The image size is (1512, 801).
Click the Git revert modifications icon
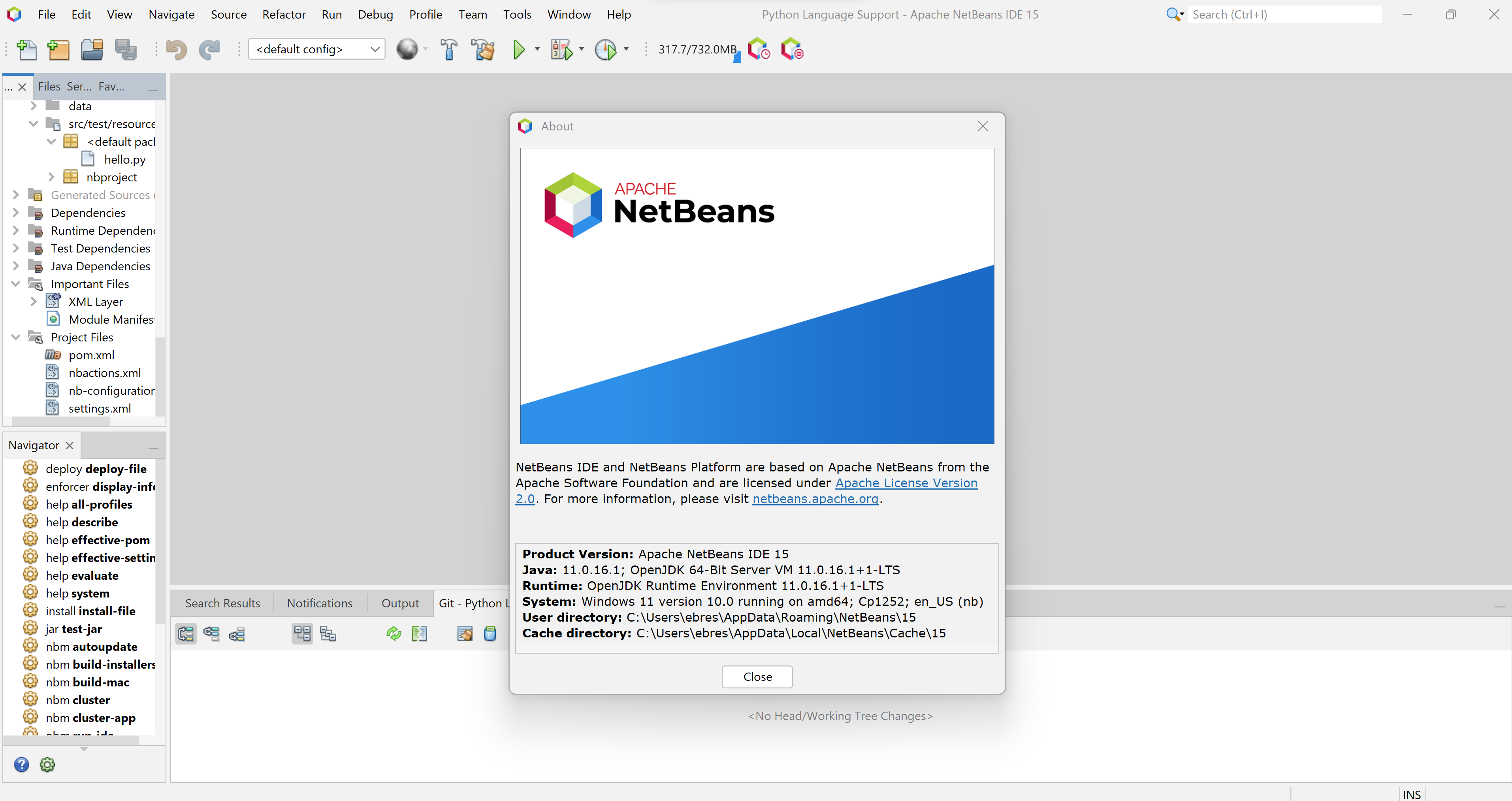[x=465, y=633]
